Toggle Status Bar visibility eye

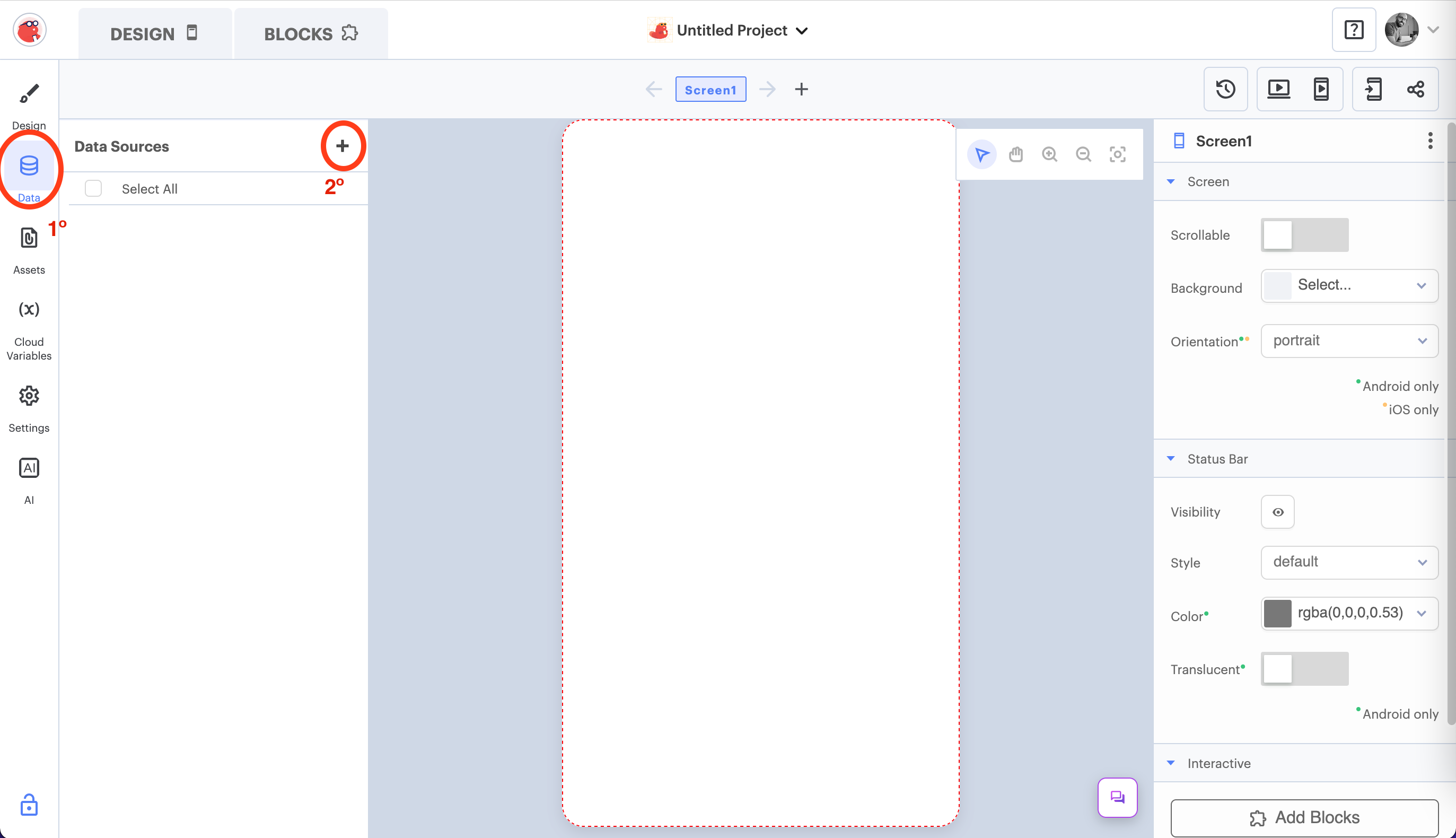(x=1278, y=512)
